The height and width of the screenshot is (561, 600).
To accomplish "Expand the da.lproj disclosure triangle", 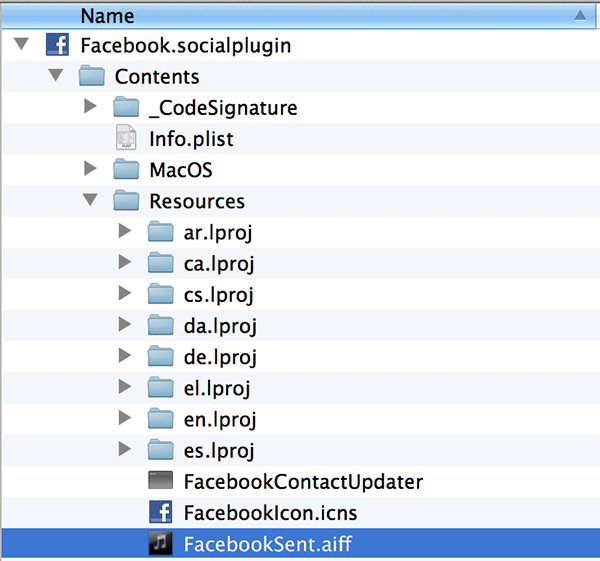I will coord(125,324).
